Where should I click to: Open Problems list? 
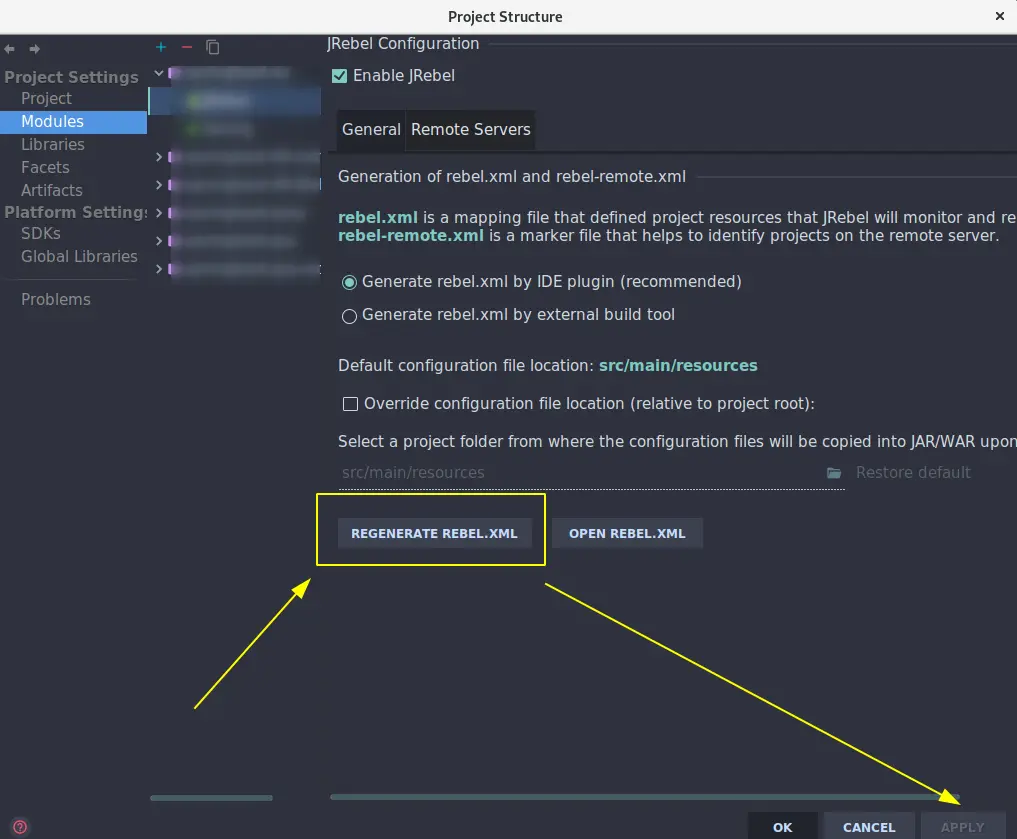55,300
